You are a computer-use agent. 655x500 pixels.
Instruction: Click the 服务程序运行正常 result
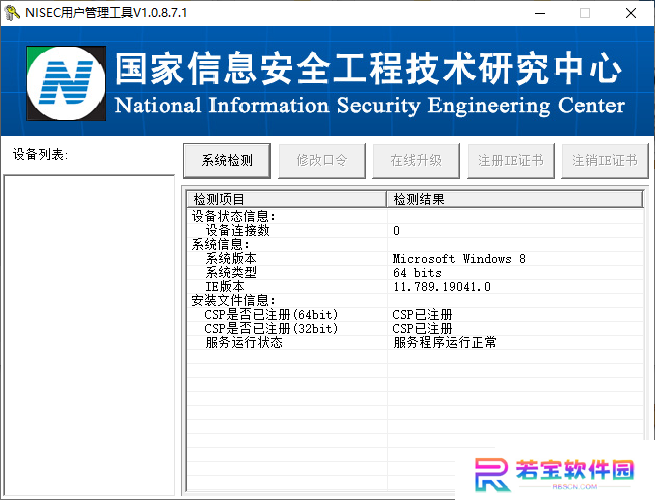(x=445, y=343)
